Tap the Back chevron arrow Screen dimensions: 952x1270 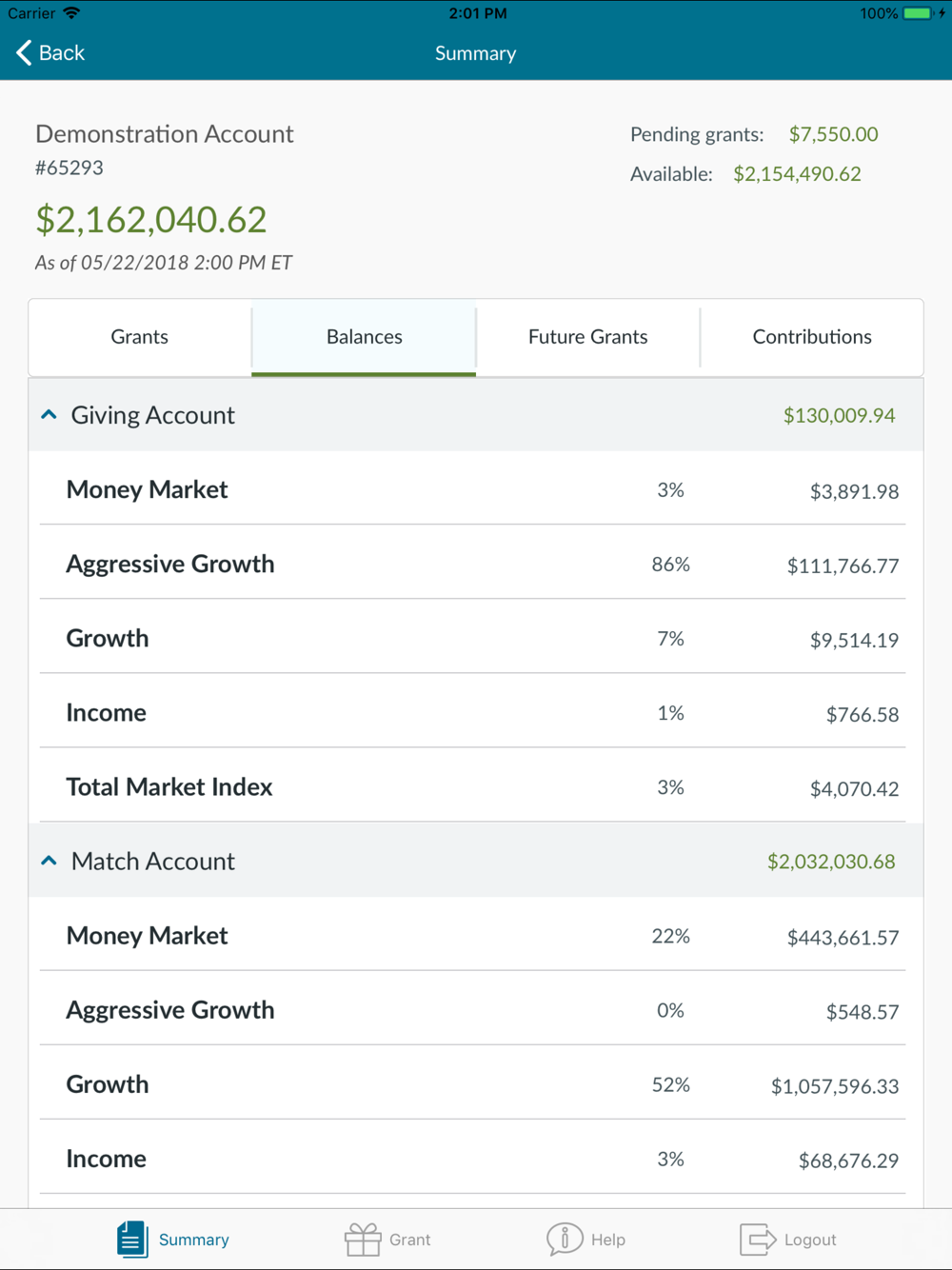coord(24,53)
